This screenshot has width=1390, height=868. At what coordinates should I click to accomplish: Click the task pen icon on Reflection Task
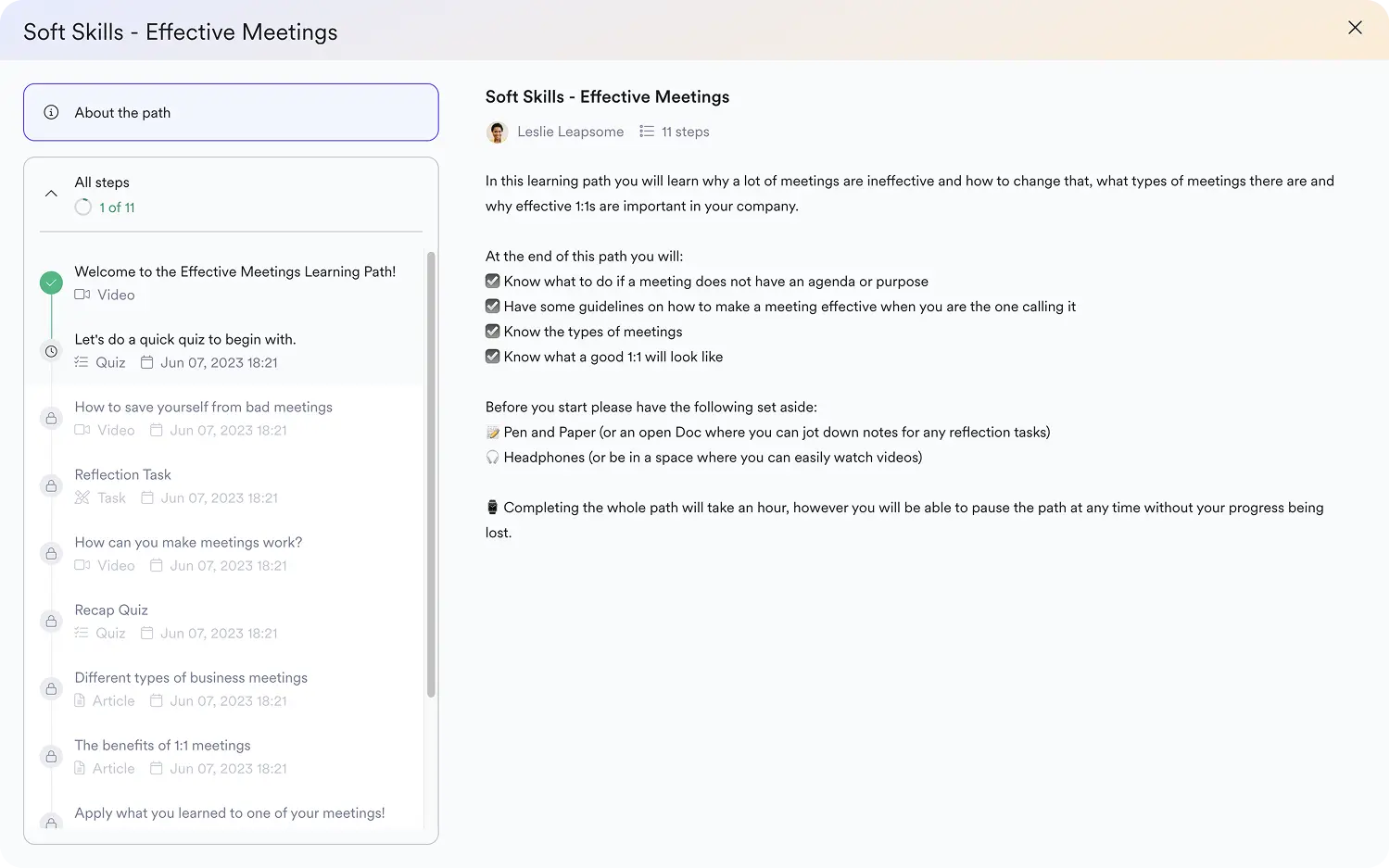point(83,497)
